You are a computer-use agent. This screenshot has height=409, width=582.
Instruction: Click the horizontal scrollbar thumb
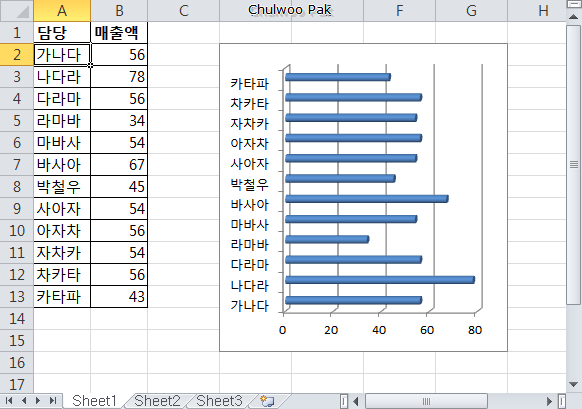click(426, 401)
